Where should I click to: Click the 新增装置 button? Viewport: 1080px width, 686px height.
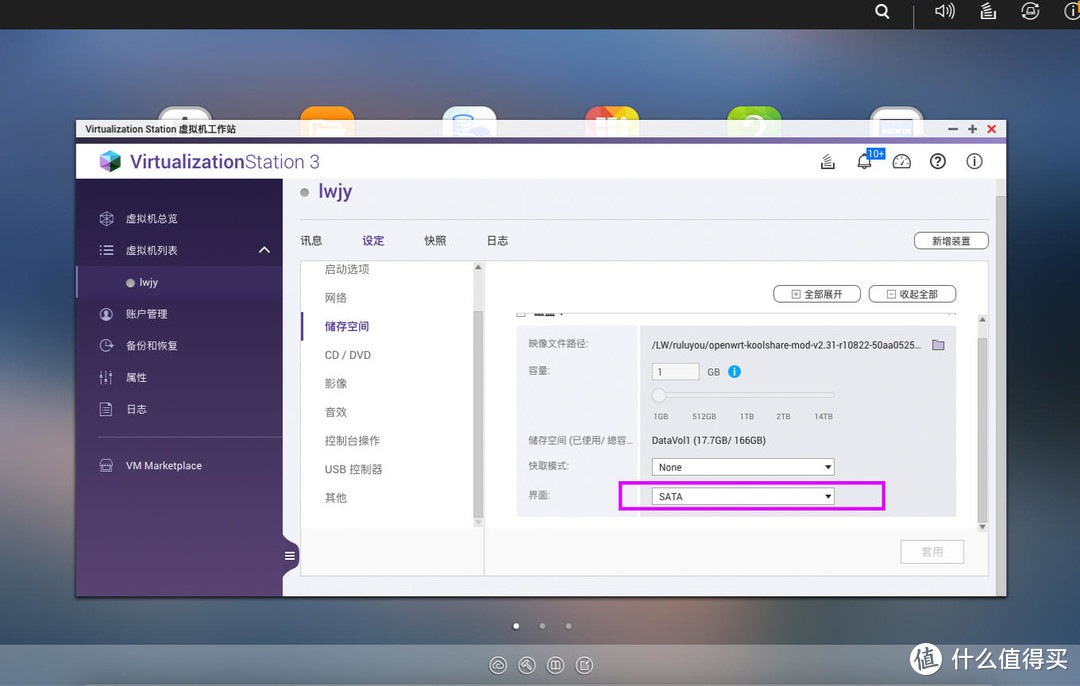tap(951, 241)
